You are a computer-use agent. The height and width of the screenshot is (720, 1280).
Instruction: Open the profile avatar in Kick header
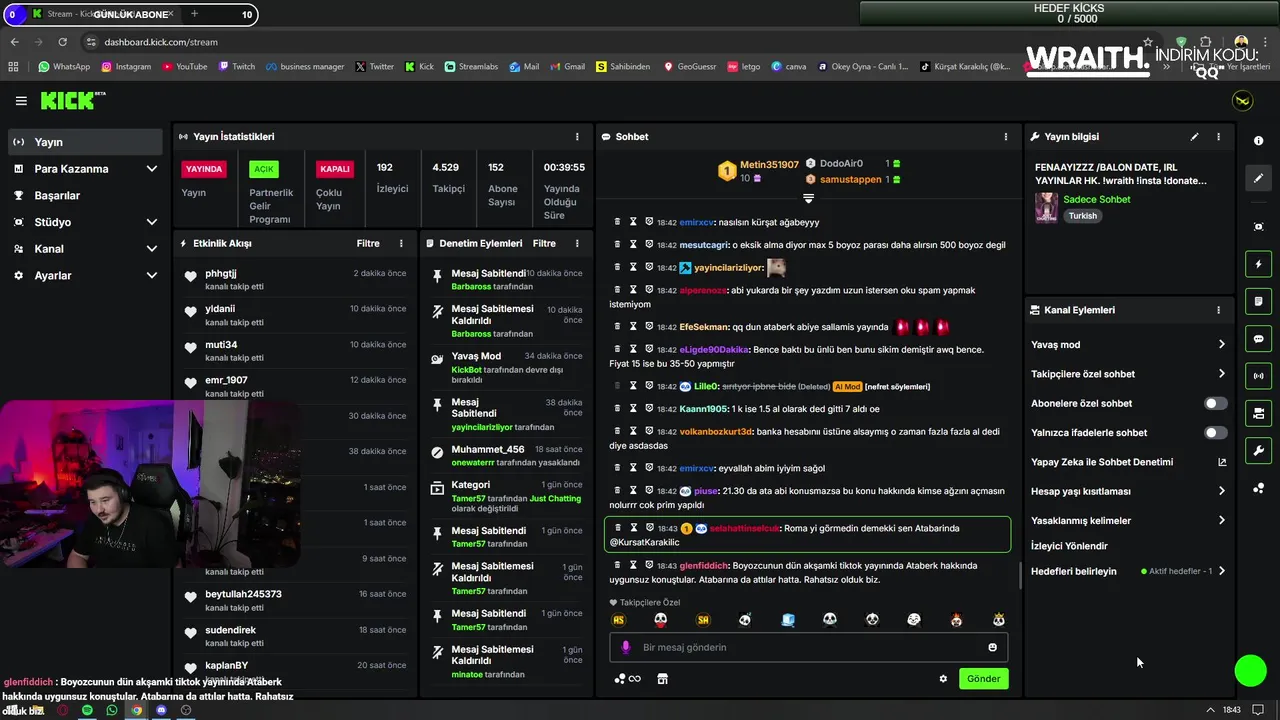[x=1242, y=101]
